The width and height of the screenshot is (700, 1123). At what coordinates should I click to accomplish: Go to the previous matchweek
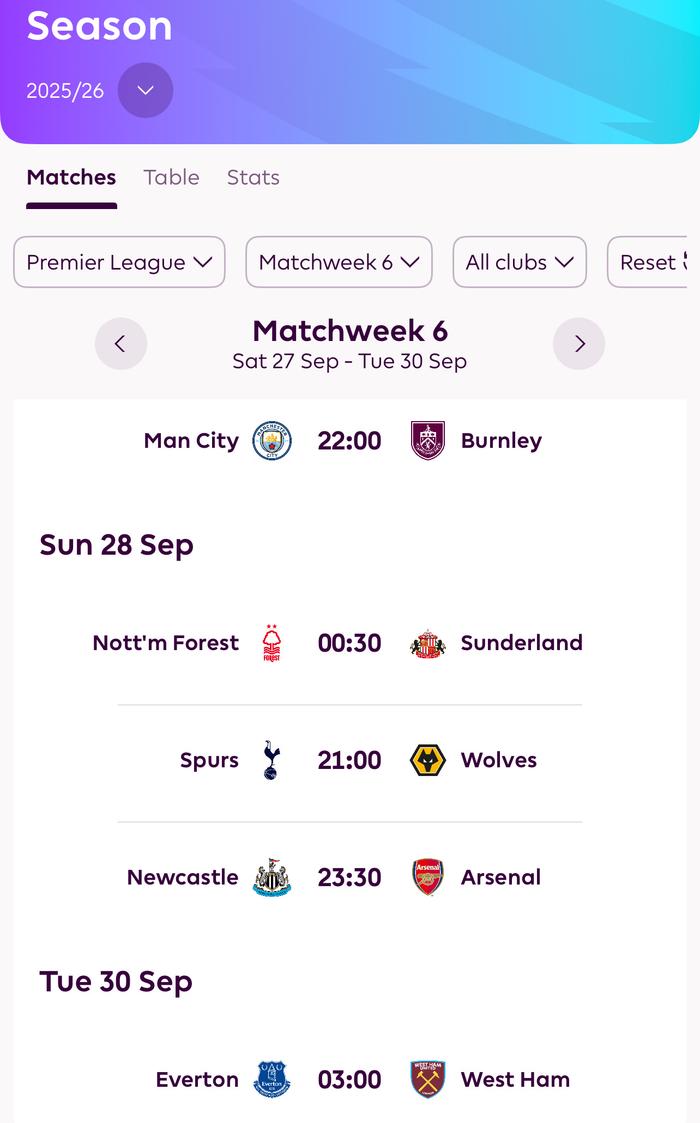[x=121, y=344]
